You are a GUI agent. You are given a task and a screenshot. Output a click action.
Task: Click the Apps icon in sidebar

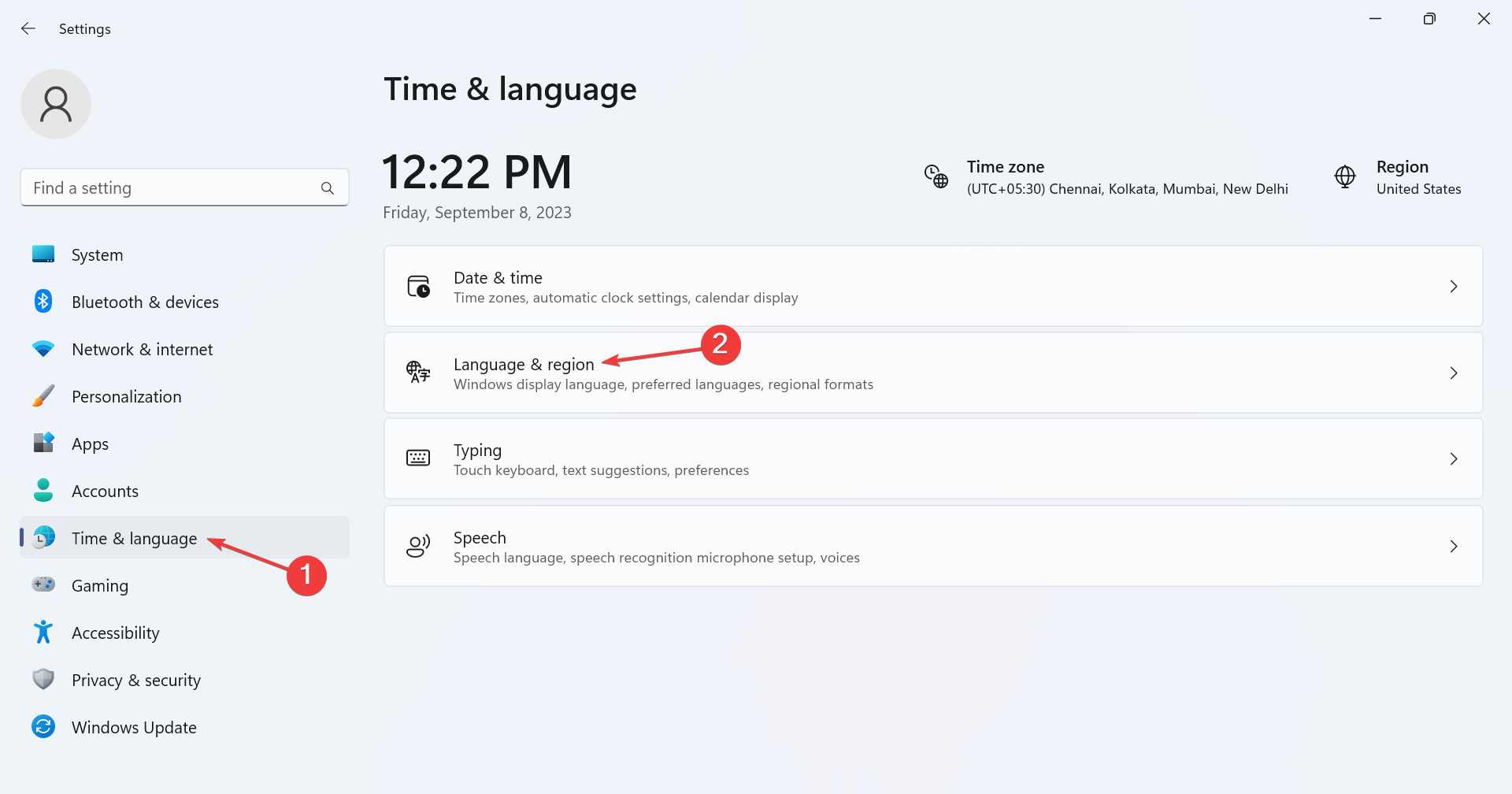[43, 443]
